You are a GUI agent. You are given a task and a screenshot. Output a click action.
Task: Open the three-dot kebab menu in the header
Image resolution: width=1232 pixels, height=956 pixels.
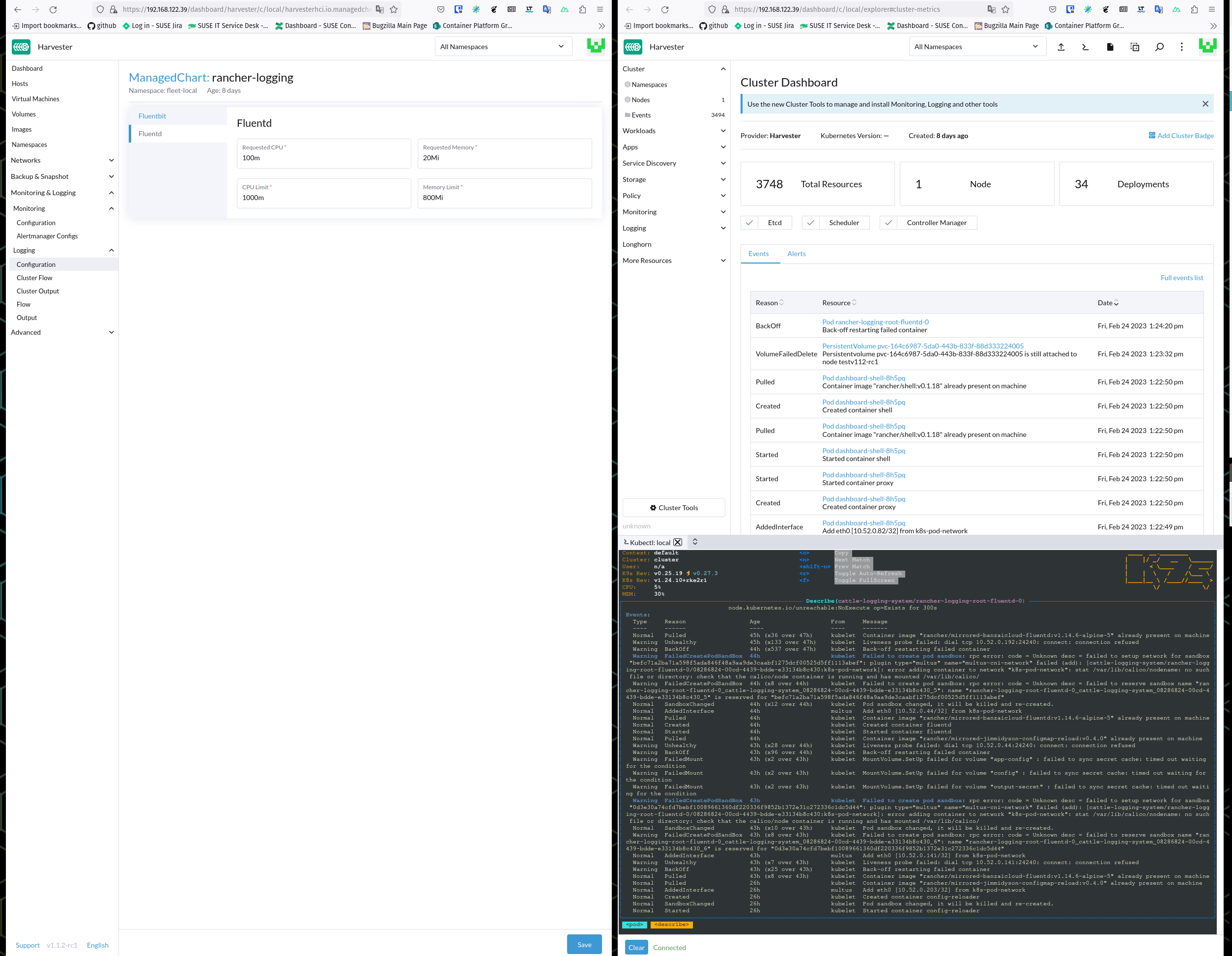[x=1182, y=47]
